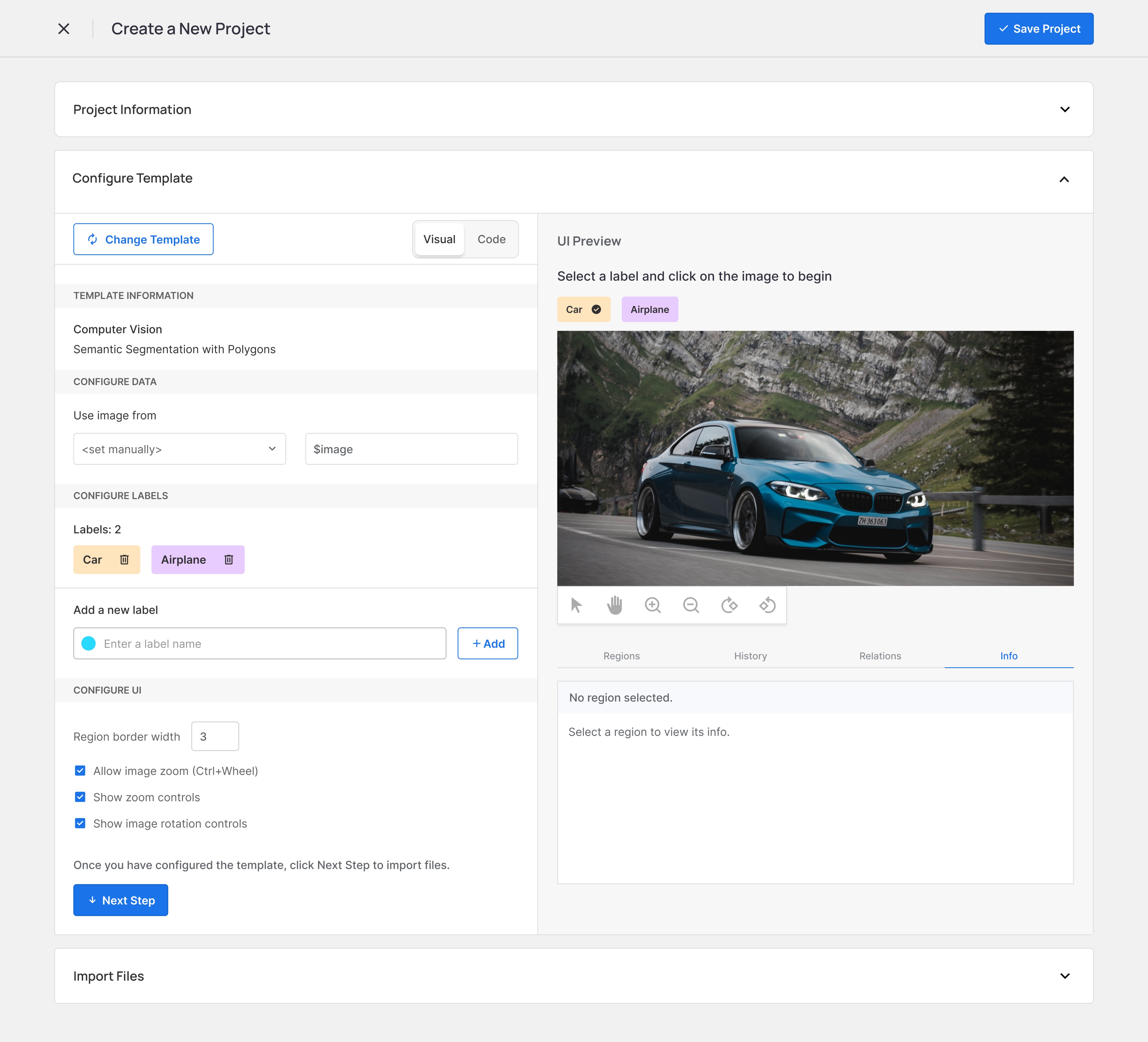This screenshot has width=1148, height=1042.
Task: Expand the Import Files section
Action: (1064, 976)
